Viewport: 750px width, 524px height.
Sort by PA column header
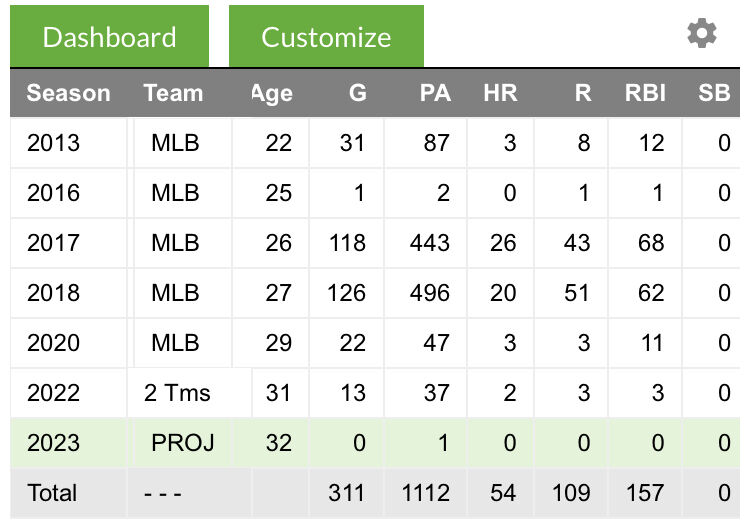435,93
